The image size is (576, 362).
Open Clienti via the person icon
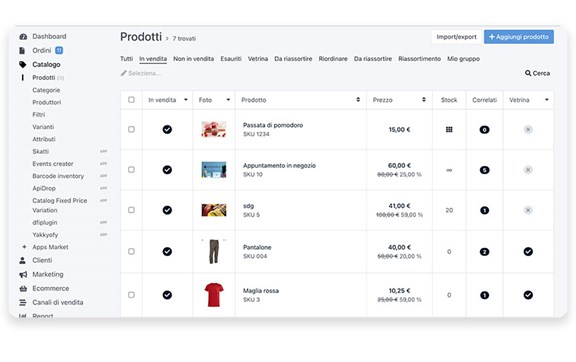coord(22,260)
